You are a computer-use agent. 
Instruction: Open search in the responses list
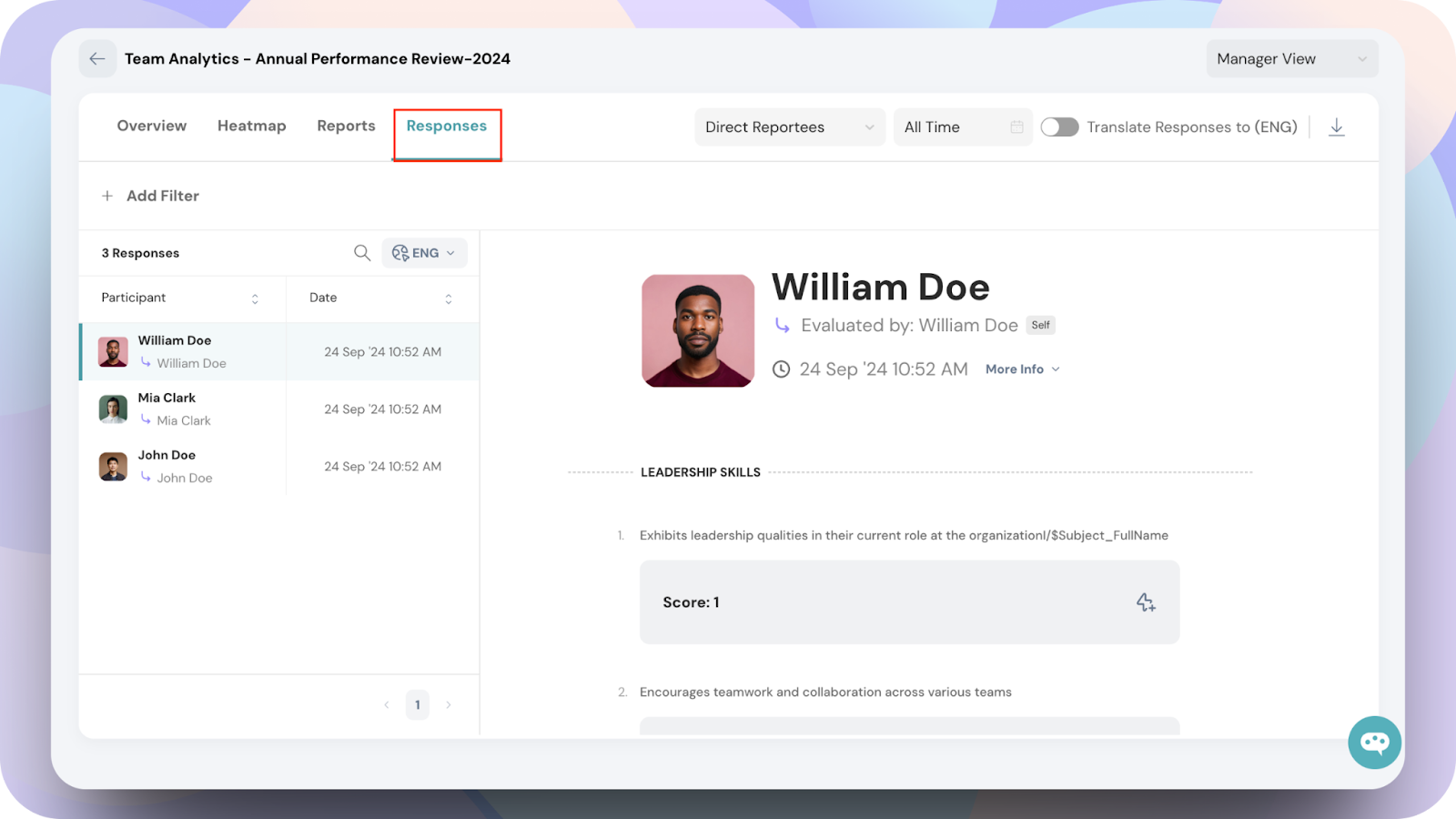pos(362,253)
